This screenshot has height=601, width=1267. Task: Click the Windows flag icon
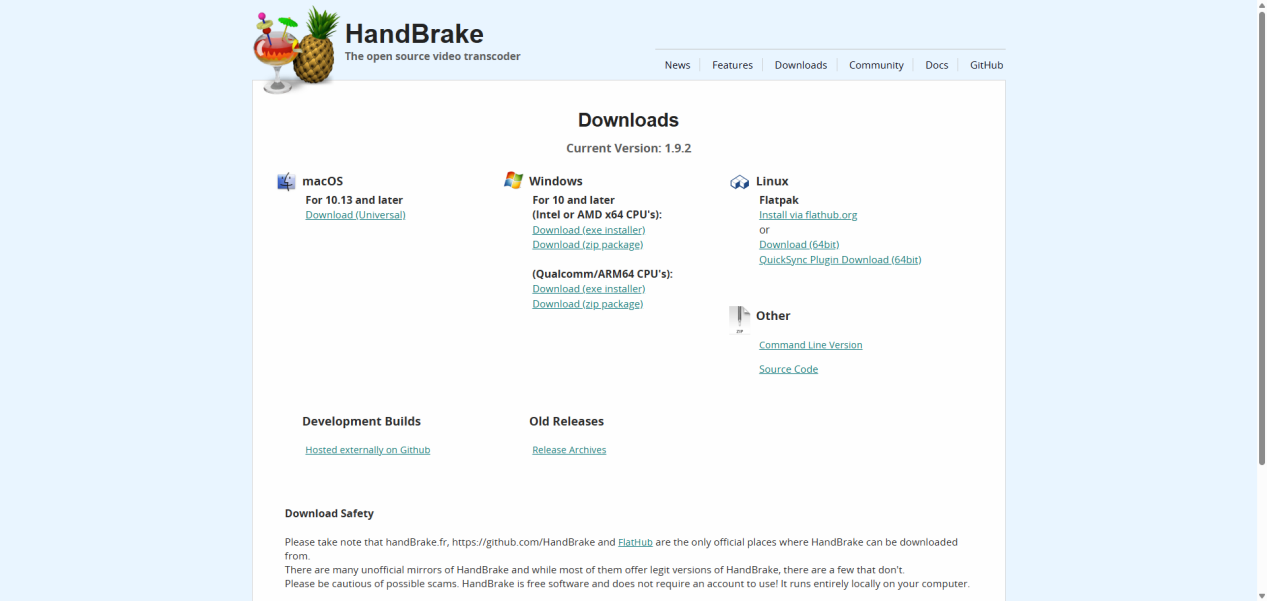[513, 181]
